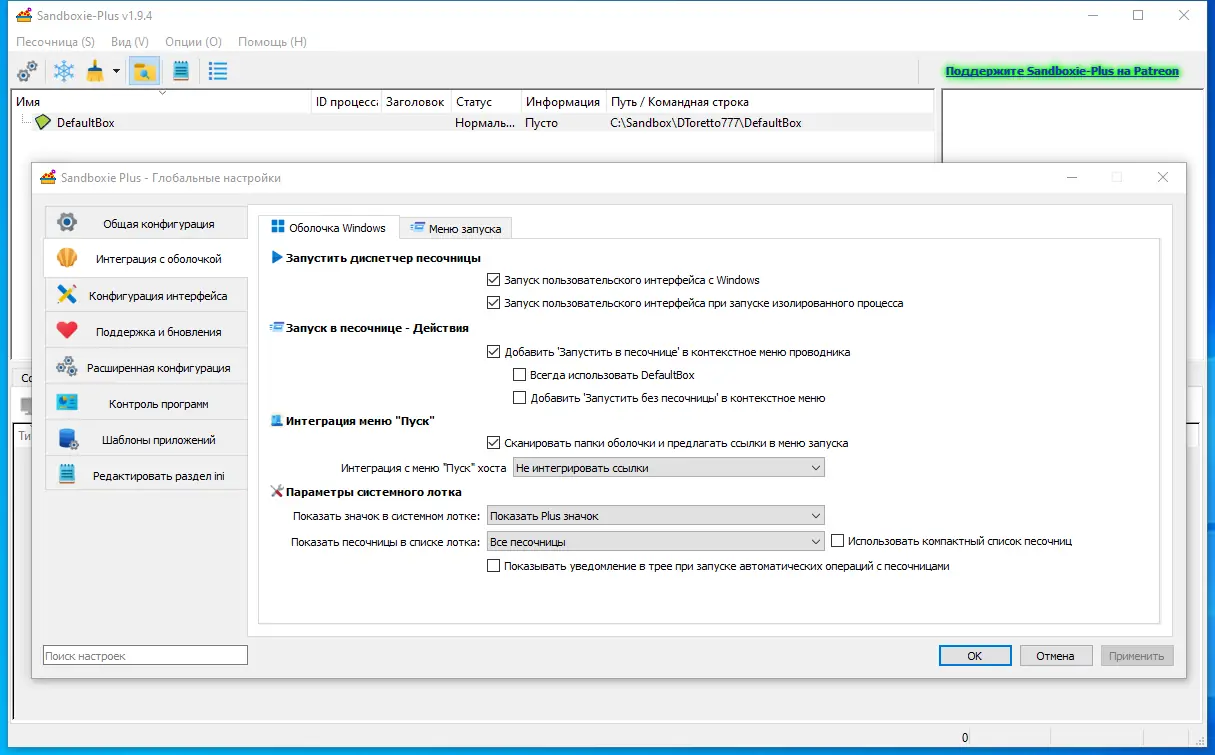Viewport: 1215px width, 755px height.
Task: Click the Windows logo icon on Оболочка Windows tab
Action: tap(278, 228)
